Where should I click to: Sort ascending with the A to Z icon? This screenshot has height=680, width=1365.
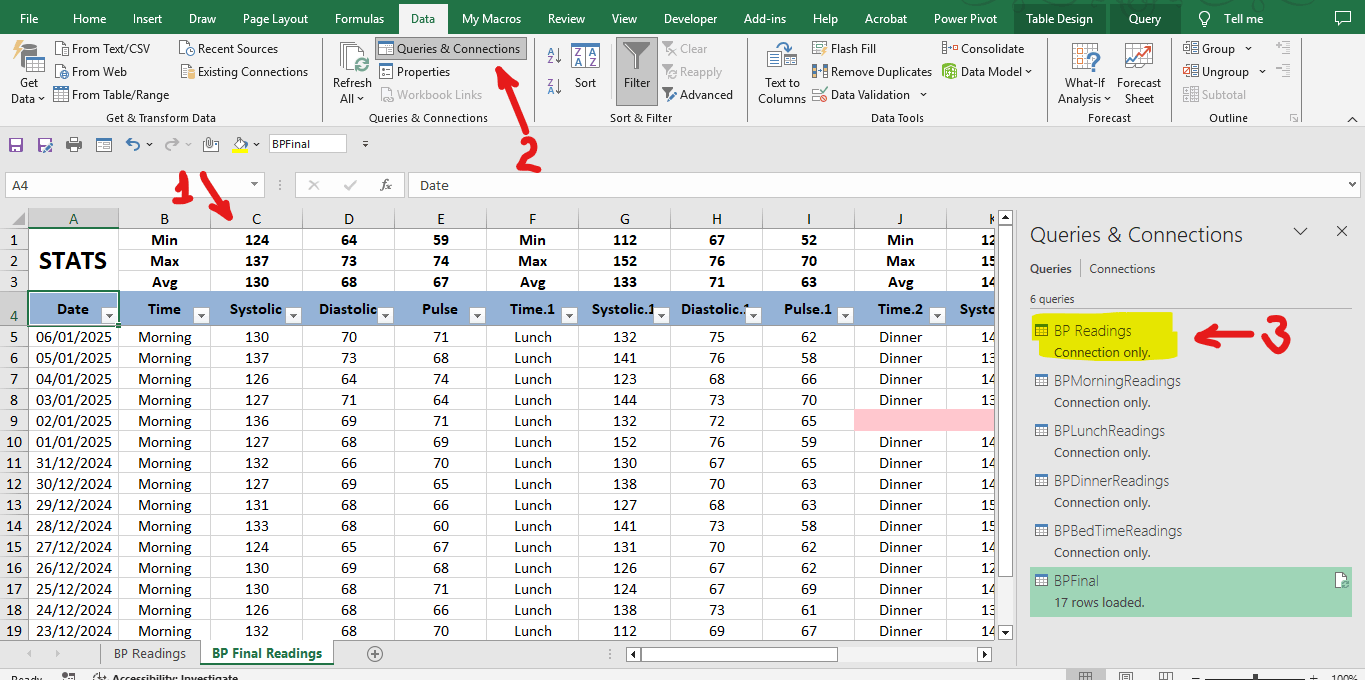[553, 58]
